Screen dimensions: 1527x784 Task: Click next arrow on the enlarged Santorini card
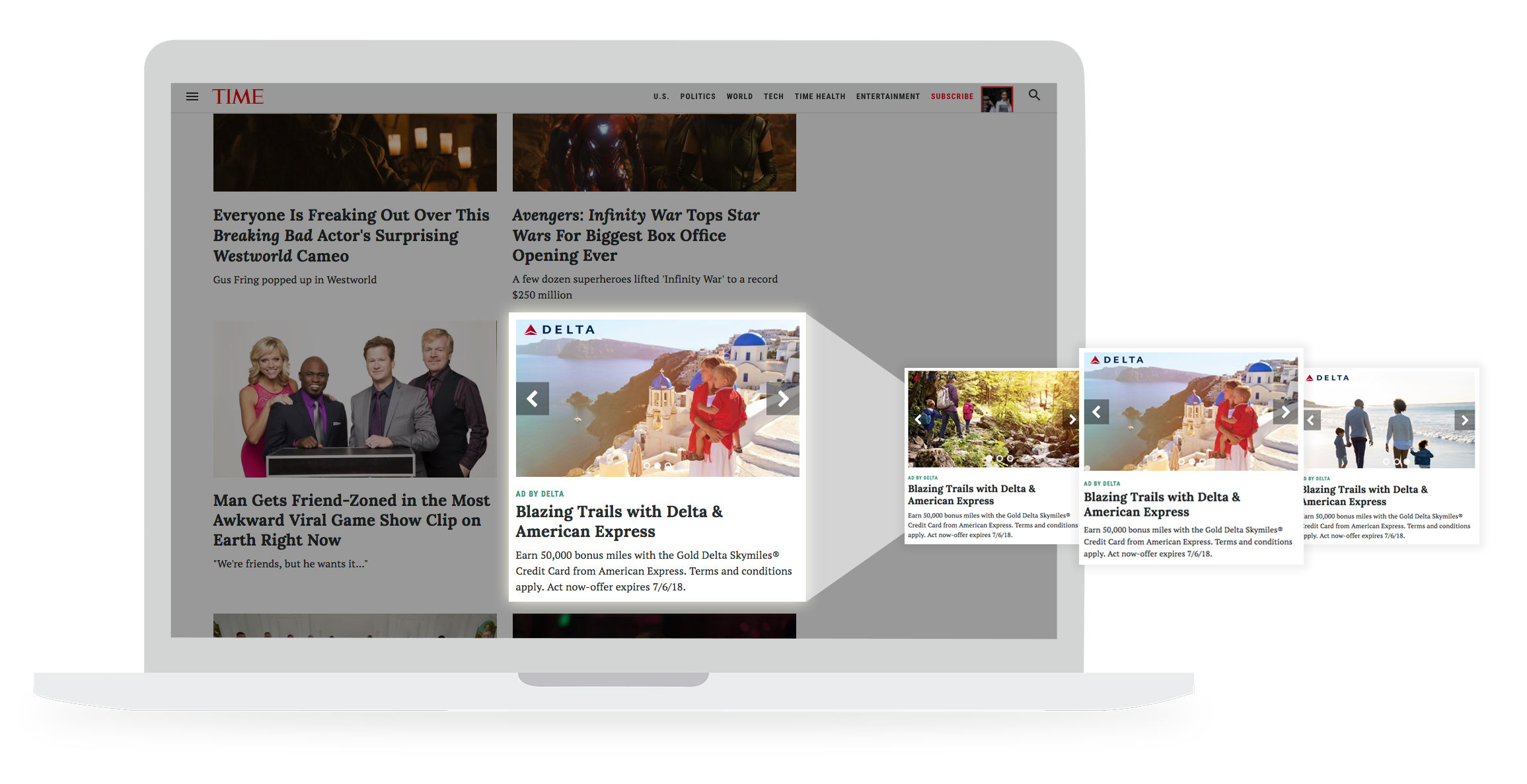point(1285,412)
